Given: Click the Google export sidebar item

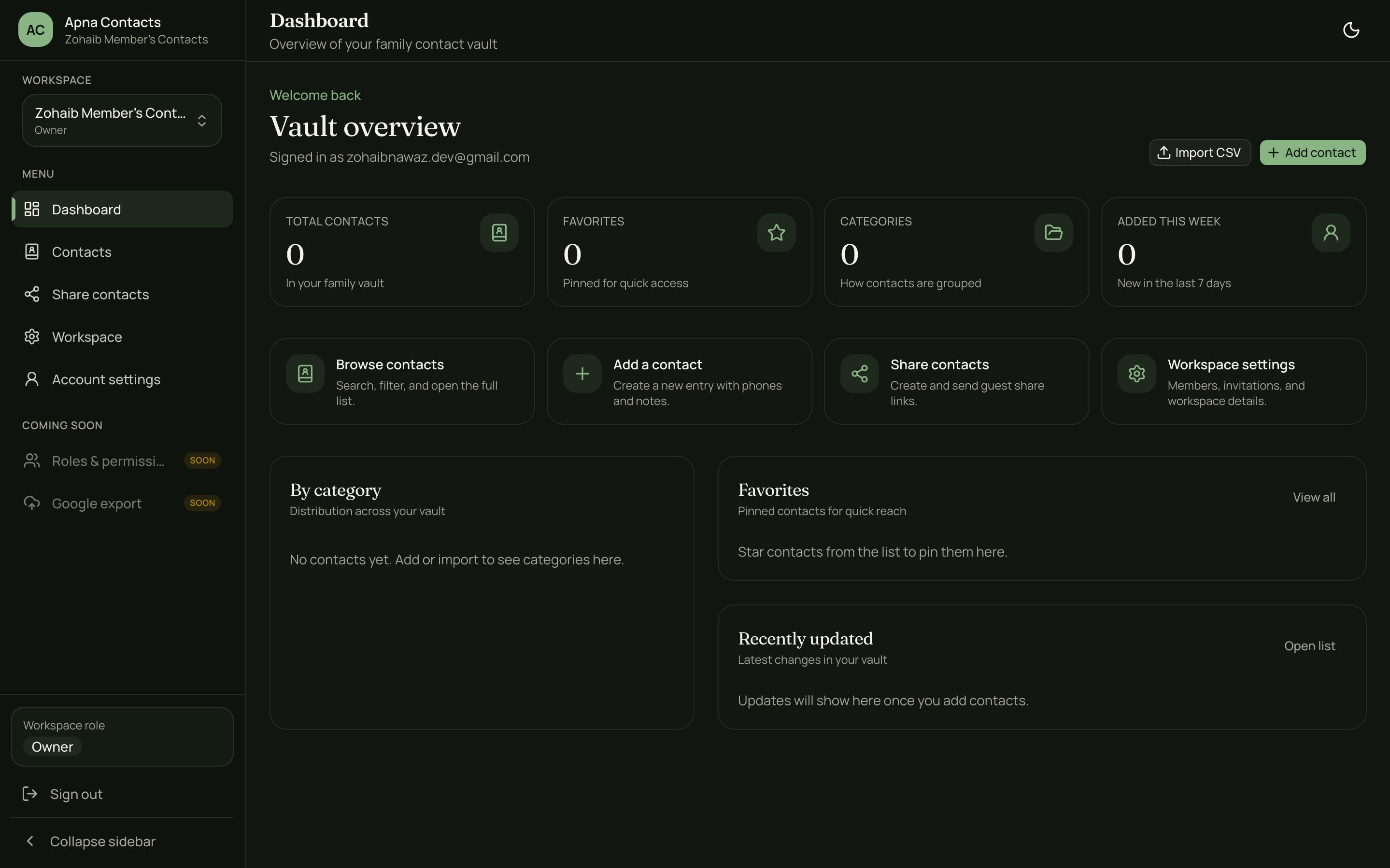Looking at the screenshot, I should pos(122,503).
